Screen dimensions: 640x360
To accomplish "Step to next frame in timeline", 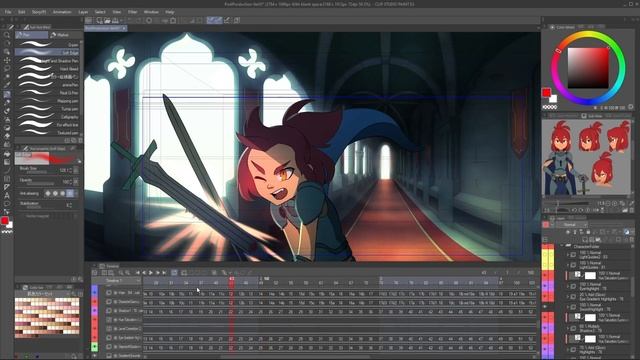I will [x=158, y=273].
